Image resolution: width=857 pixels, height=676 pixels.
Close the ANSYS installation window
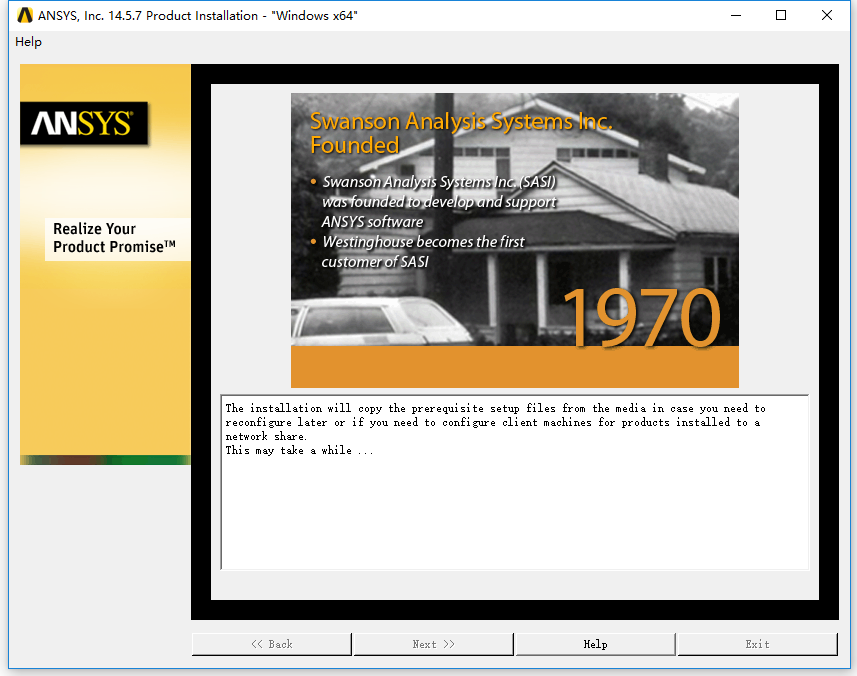(826, 15)
